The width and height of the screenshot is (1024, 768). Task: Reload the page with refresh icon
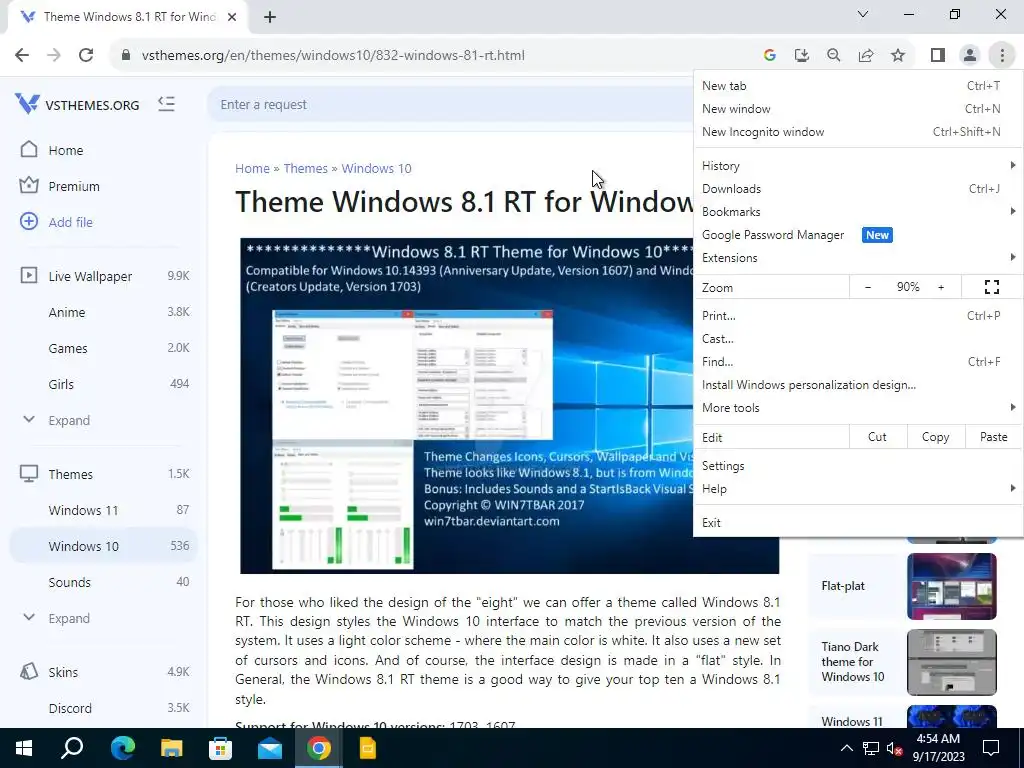point(86,56)
